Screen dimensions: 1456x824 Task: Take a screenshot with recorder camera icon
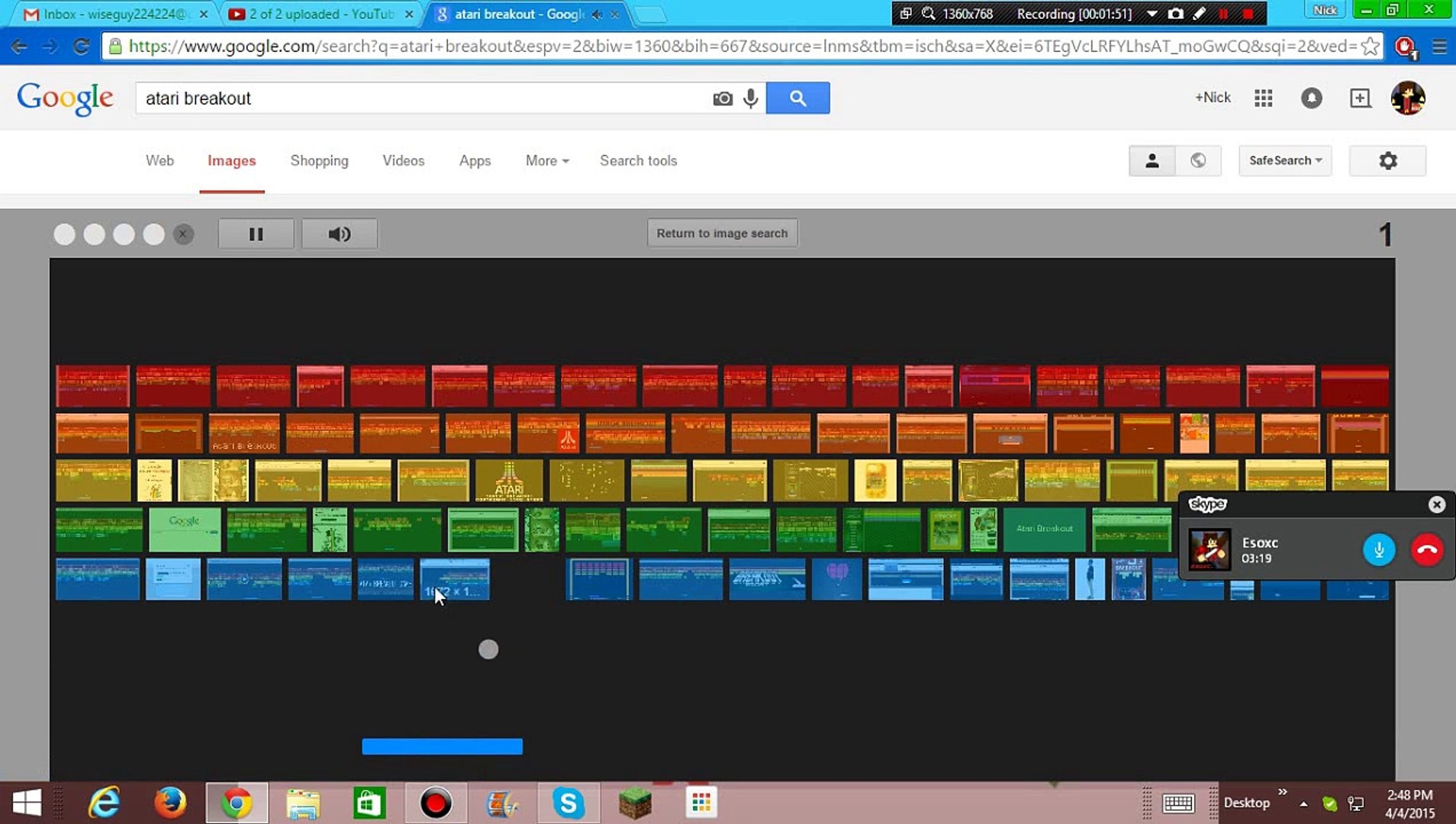click(1175, 14)
